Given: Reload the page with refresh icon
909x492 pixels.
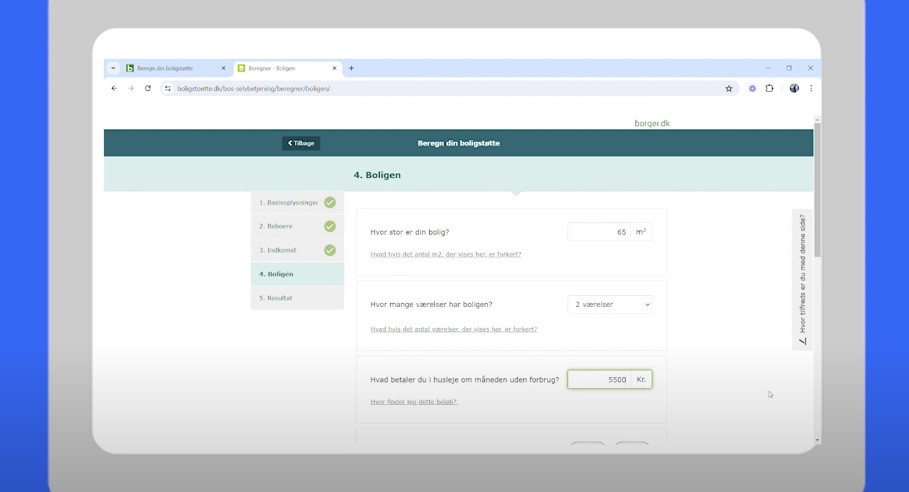Looking at the screenshot, I should click(x=148, y=88).
